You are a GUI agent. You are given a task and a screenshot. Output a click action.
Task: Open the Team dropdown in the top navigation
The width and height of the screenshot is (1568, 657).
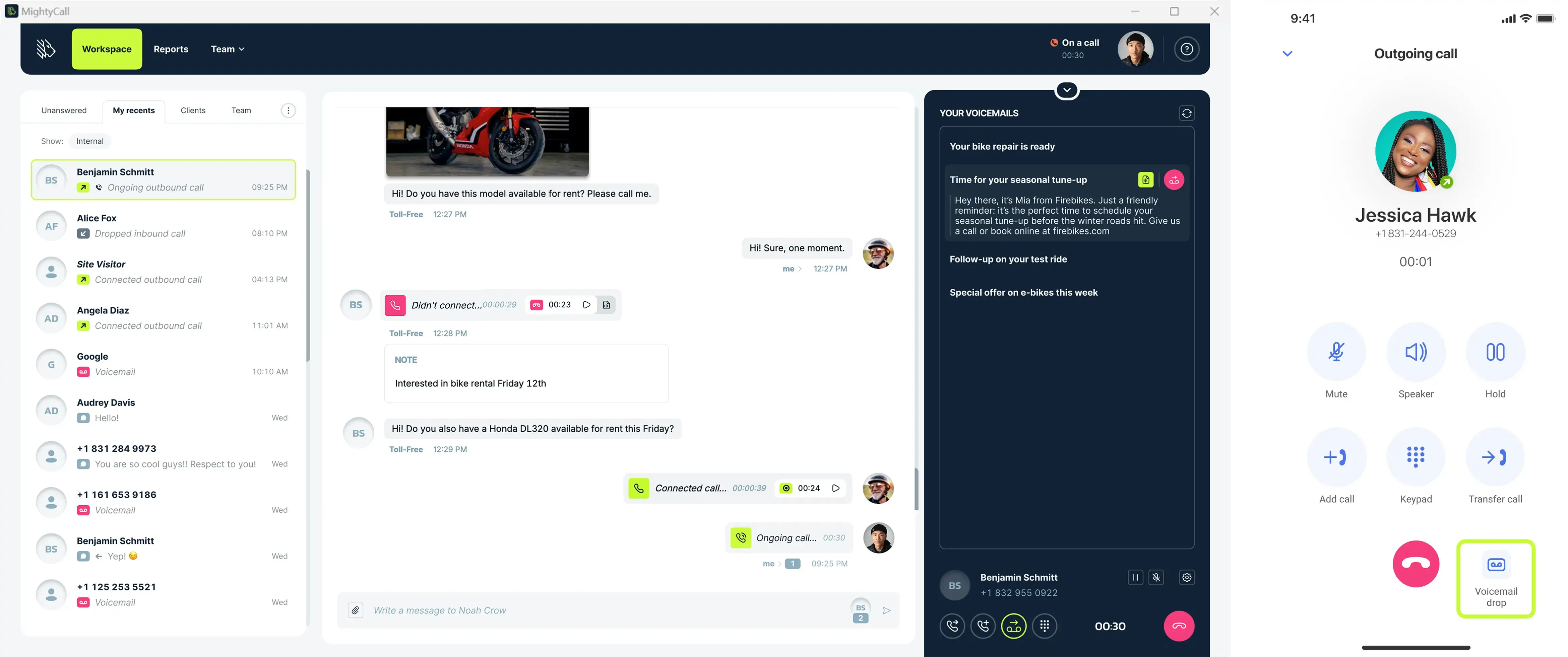point(227,49)
